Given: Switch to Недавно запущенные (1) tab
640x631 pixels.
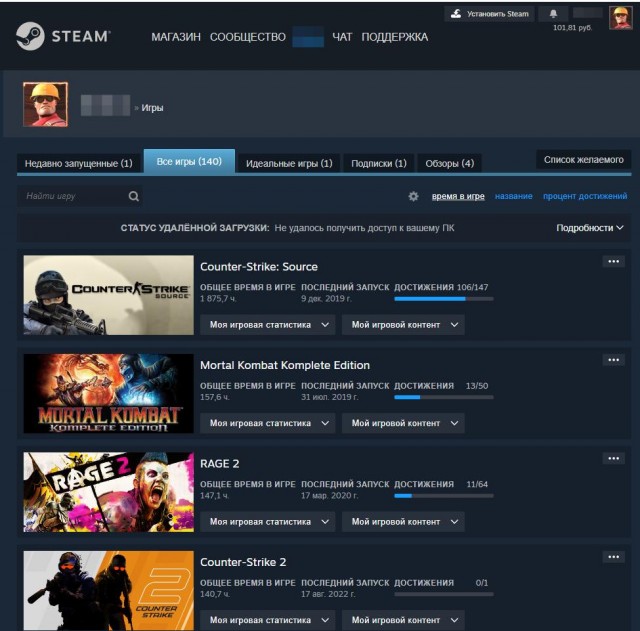Looking at the screenshot, I should tap(79, 164).
